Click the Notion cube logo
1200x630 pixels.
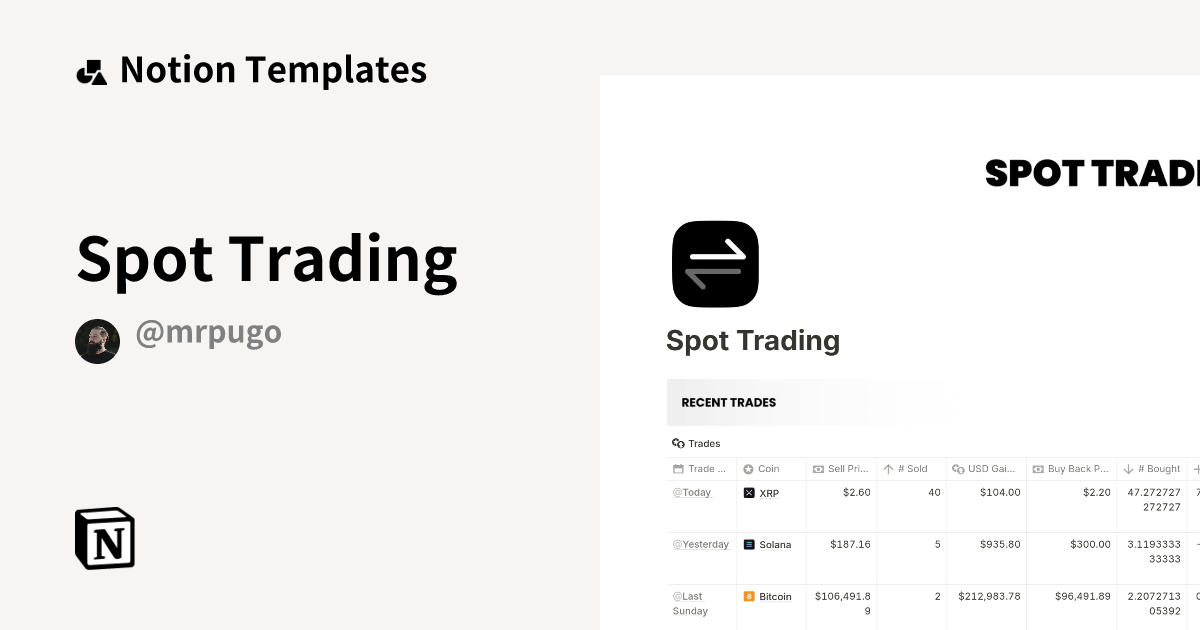click(x=105, y=538)
